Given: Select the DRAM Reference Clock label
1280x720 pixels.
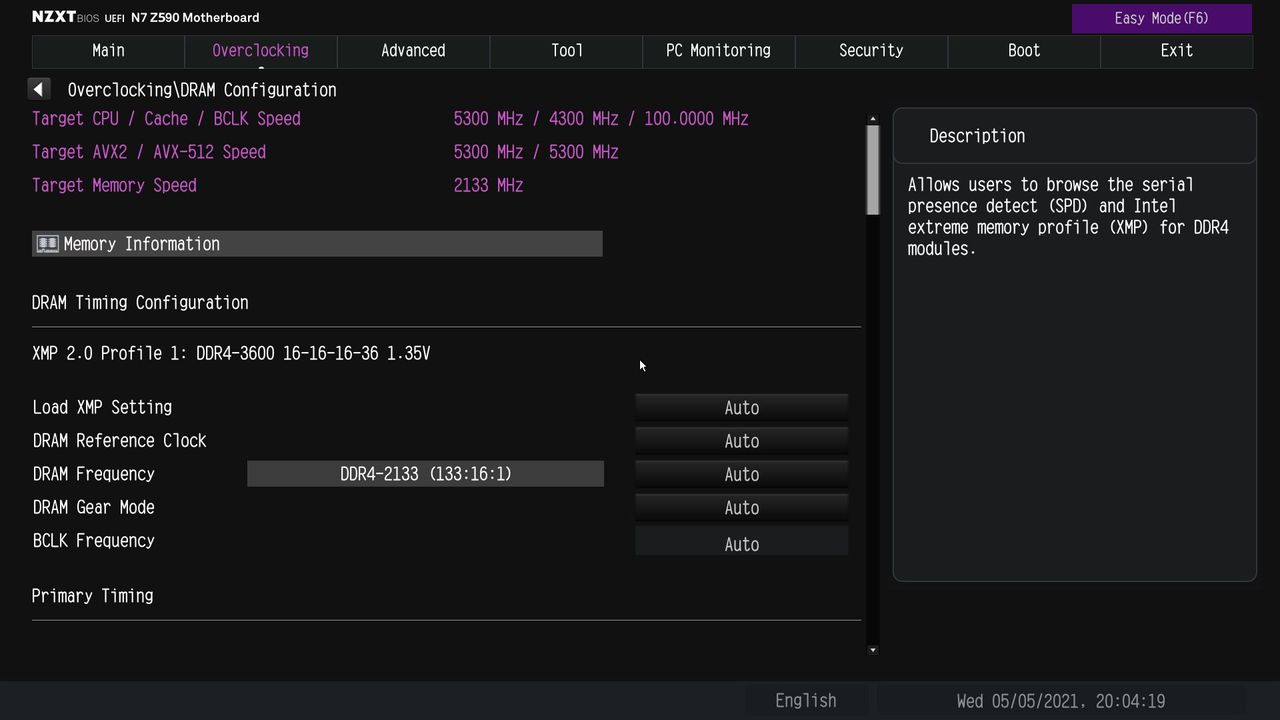Looking at the screenshot, I should 119,441.
